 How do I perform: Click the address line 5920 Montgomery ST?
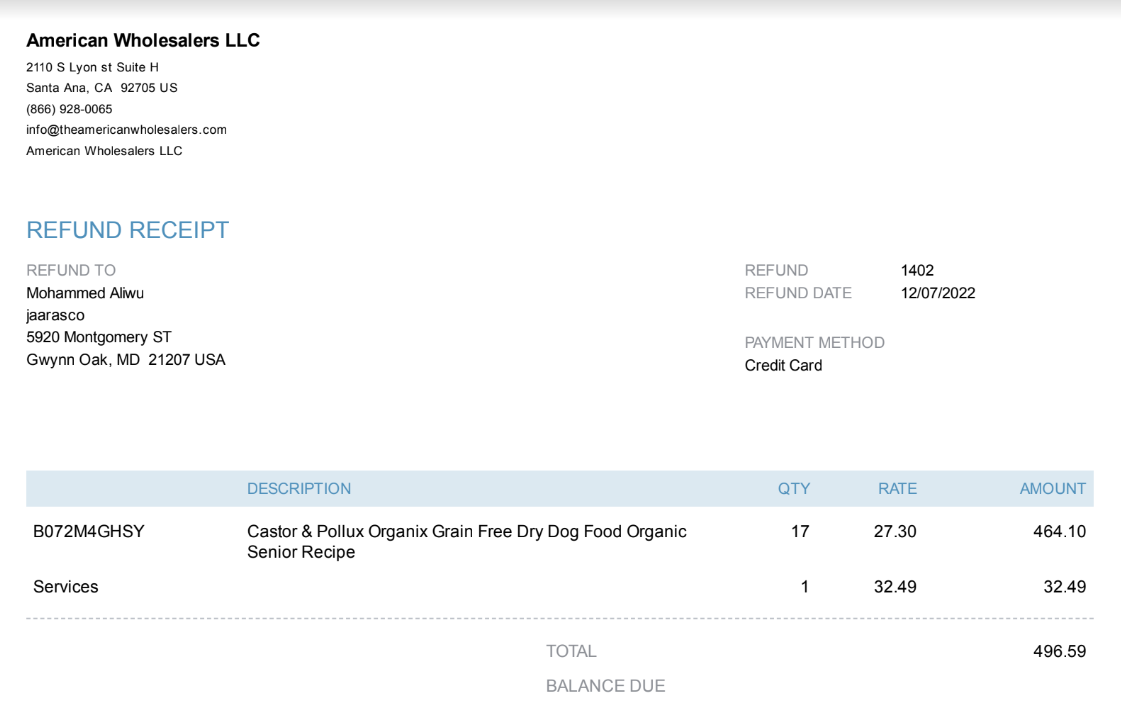click(x=99, y=337)
